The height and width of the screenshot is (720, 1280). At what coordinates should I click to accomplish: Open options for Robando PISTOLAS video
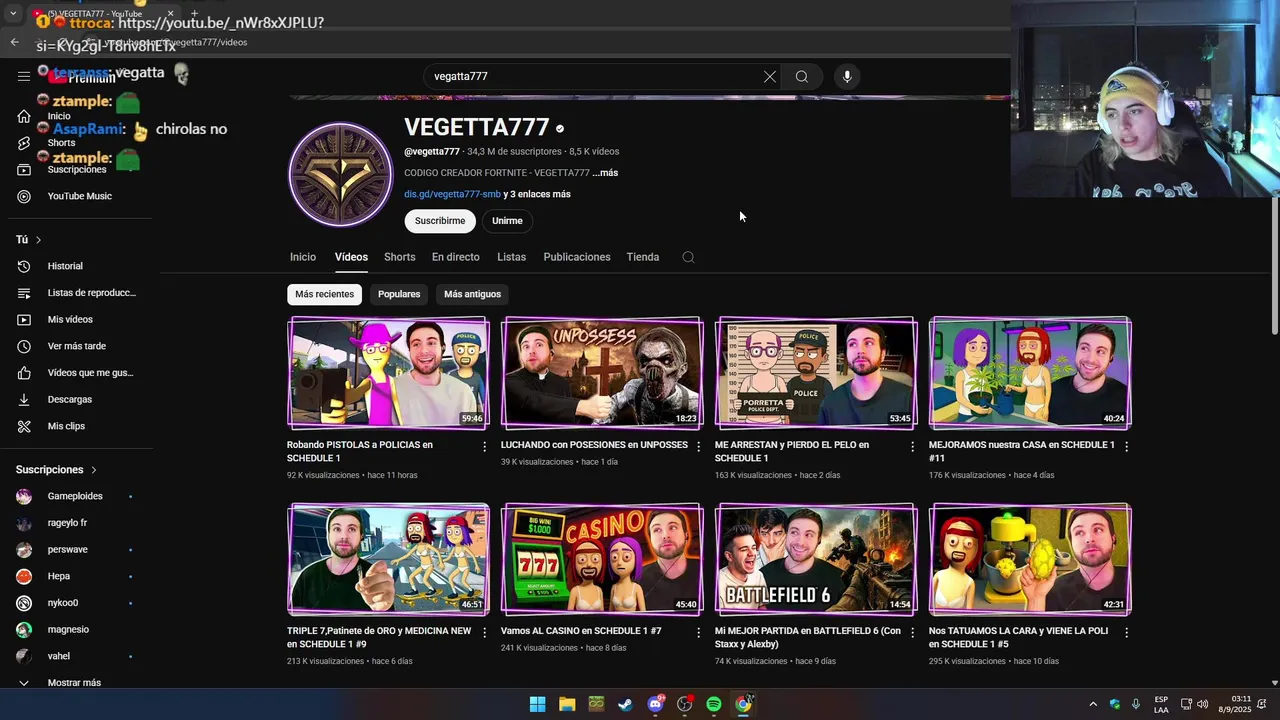tap(485, 446)
